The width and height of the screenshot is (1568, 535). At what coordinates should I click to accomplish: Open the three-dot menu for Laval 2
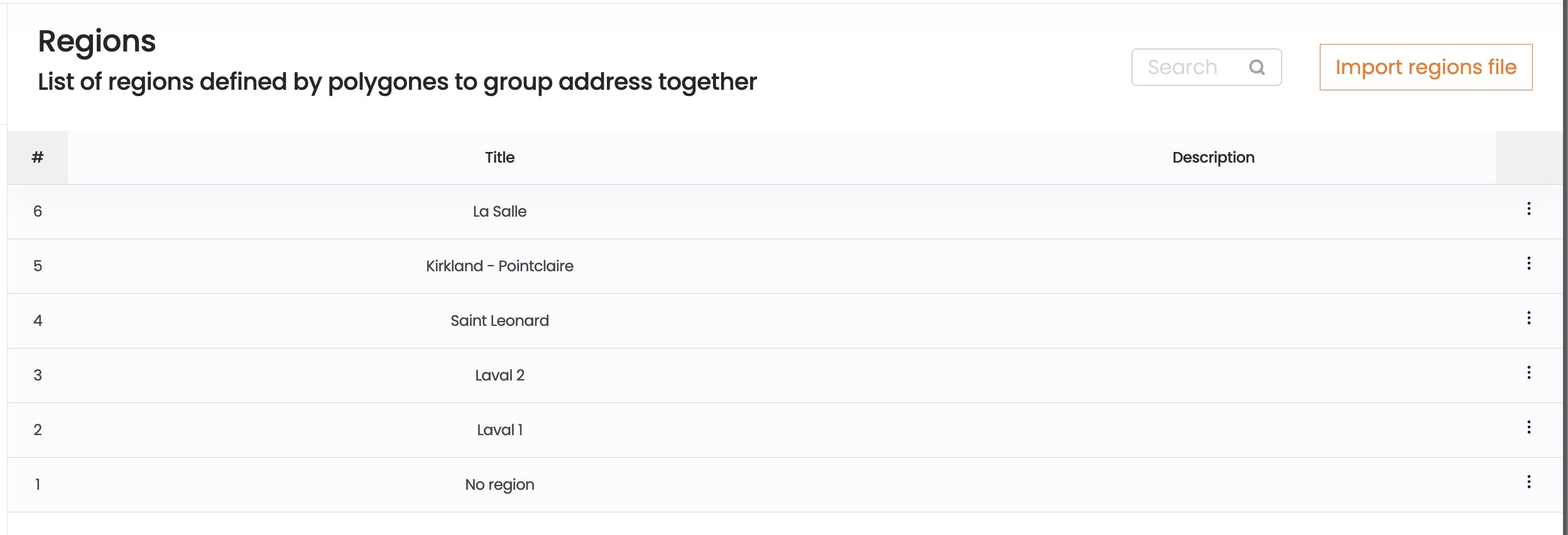(x=1528, y=372)
